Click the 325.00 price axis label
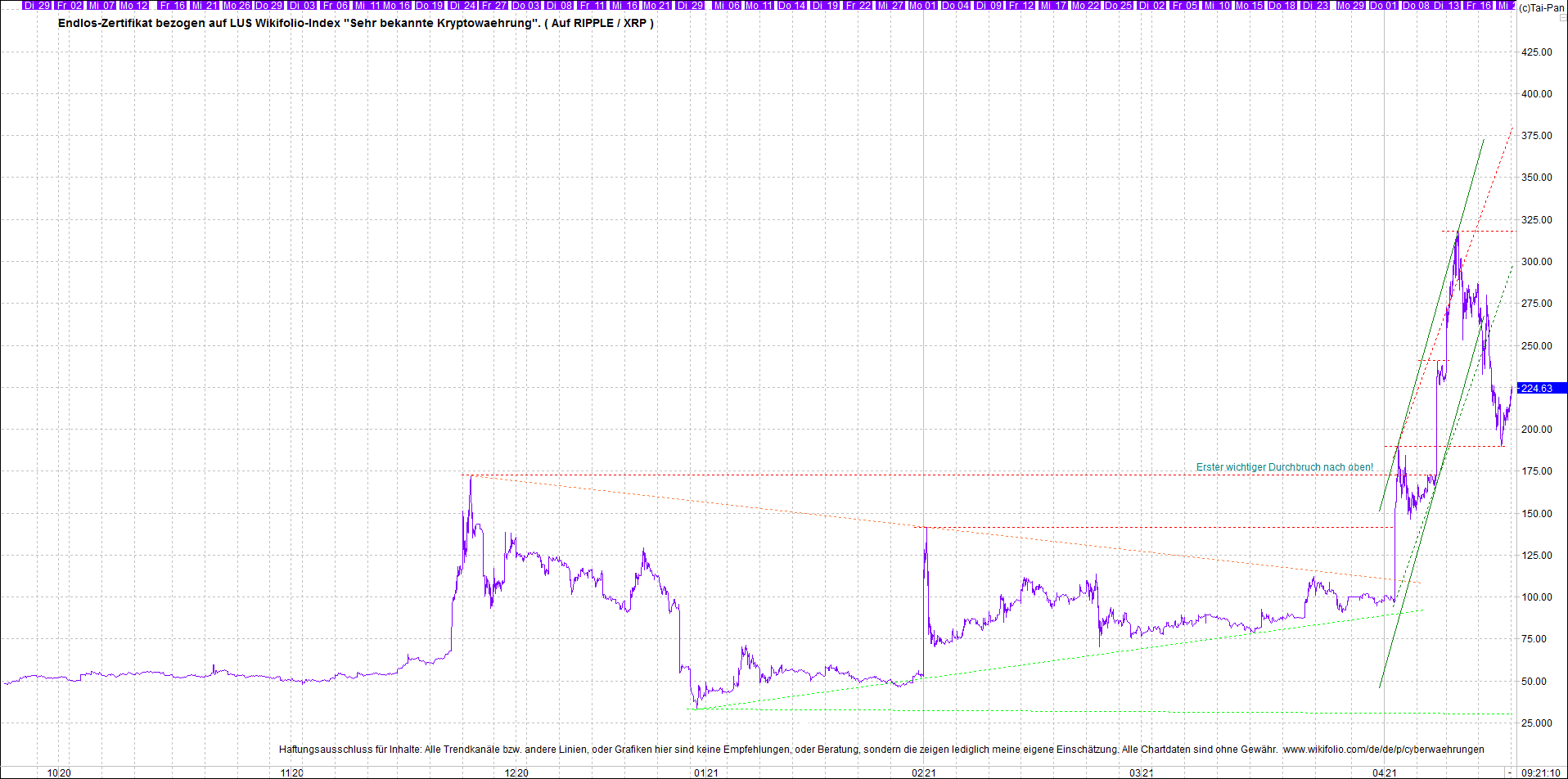This screenshot has height=779, width=1568. 1536,219
